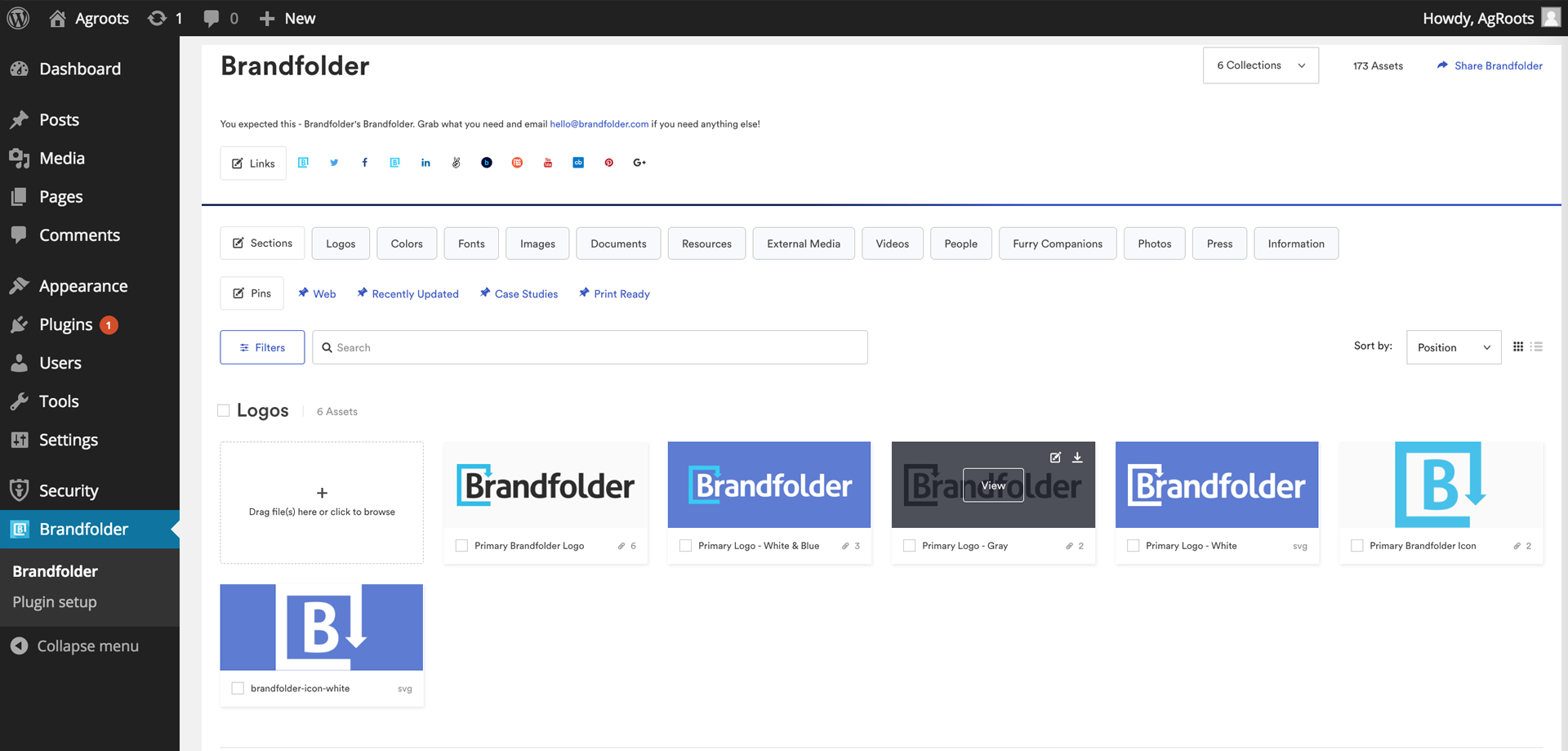The image size is (1568, 751).
Task: Click into the asset Search field
Action: click(590, 347)
